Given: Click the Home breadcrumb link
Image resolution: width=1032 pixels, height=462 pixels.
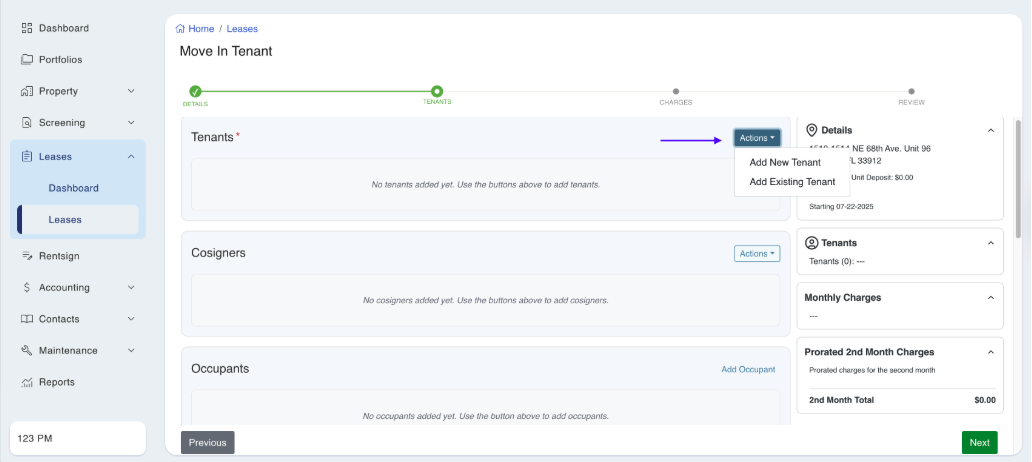Looking at the screenshot, I should 195,29.
